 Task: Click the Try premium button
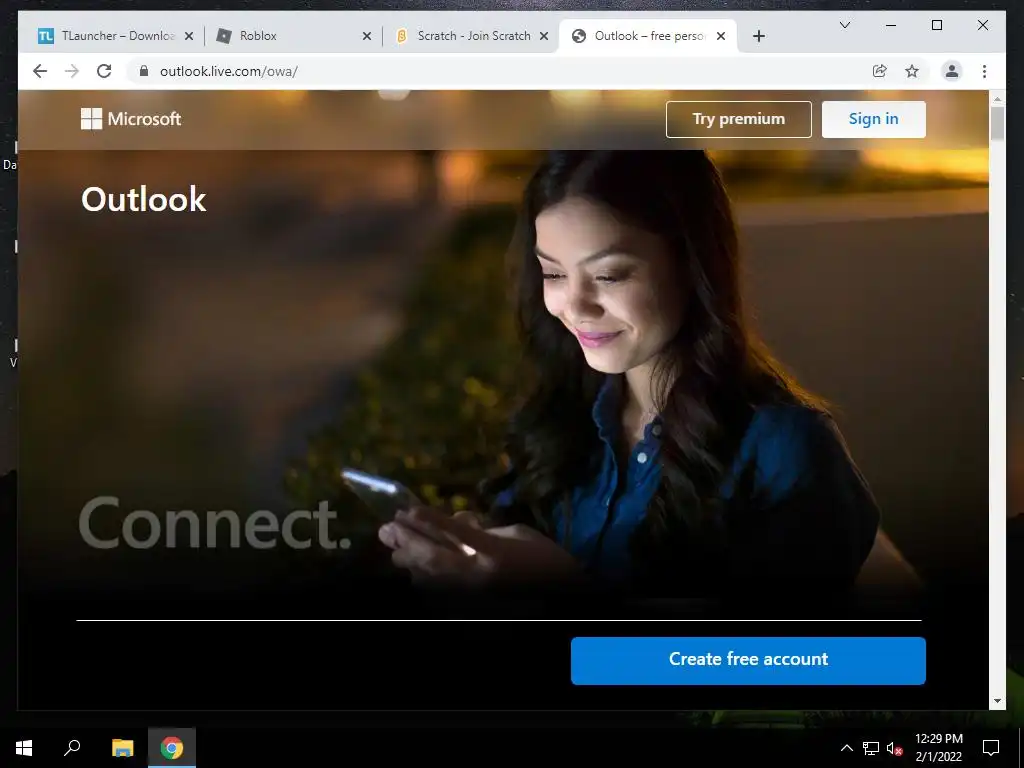(x=739, y=119)
